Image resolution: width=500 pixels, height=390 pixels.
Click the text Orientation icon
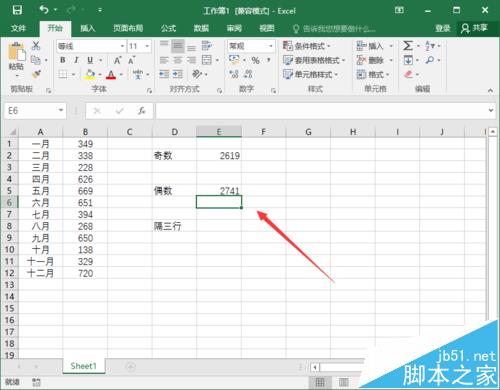point(197,74)
